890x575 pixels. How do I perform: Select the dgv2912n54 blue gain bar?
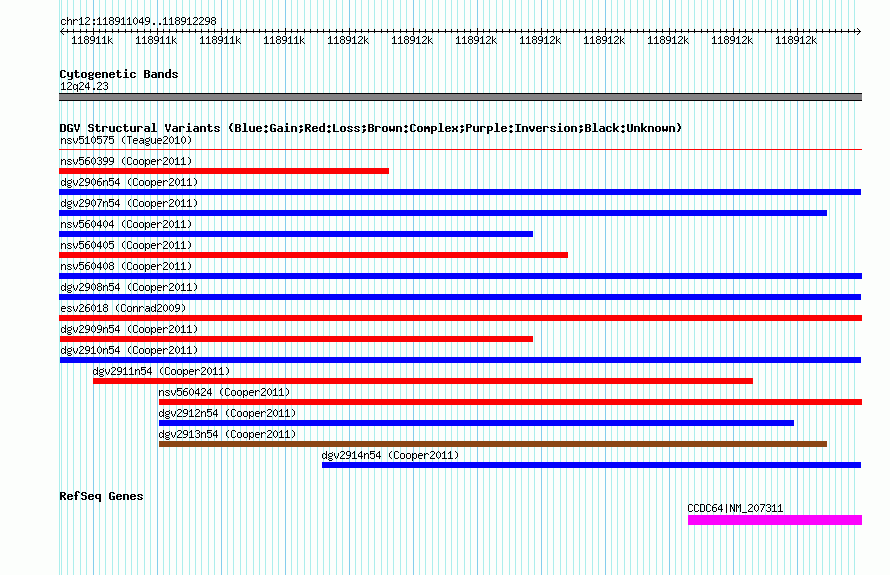click(476, 423)
